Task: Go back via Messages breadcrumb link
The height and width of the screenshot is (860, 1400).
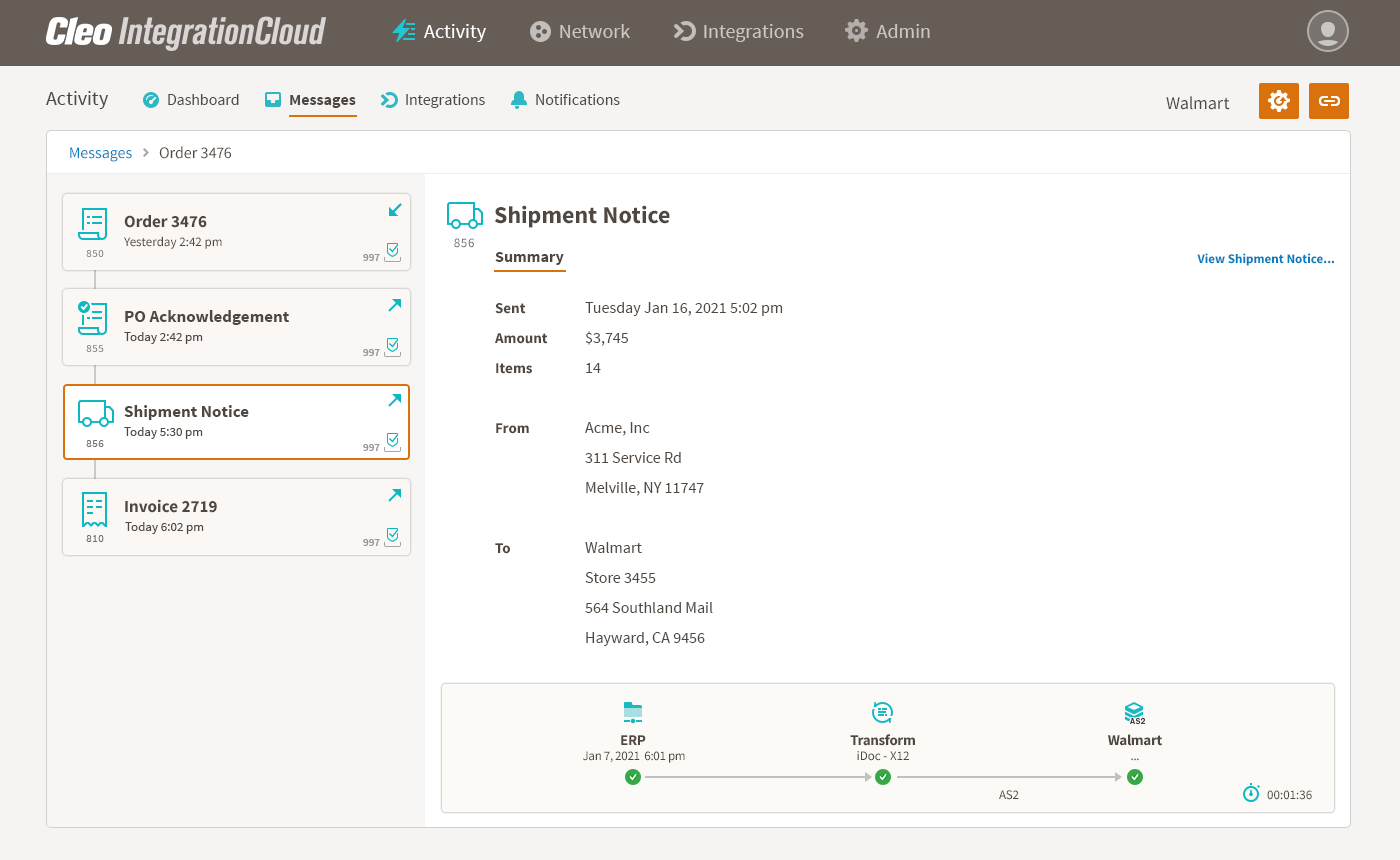Action: pyautogui.click(x=100, y=153)
